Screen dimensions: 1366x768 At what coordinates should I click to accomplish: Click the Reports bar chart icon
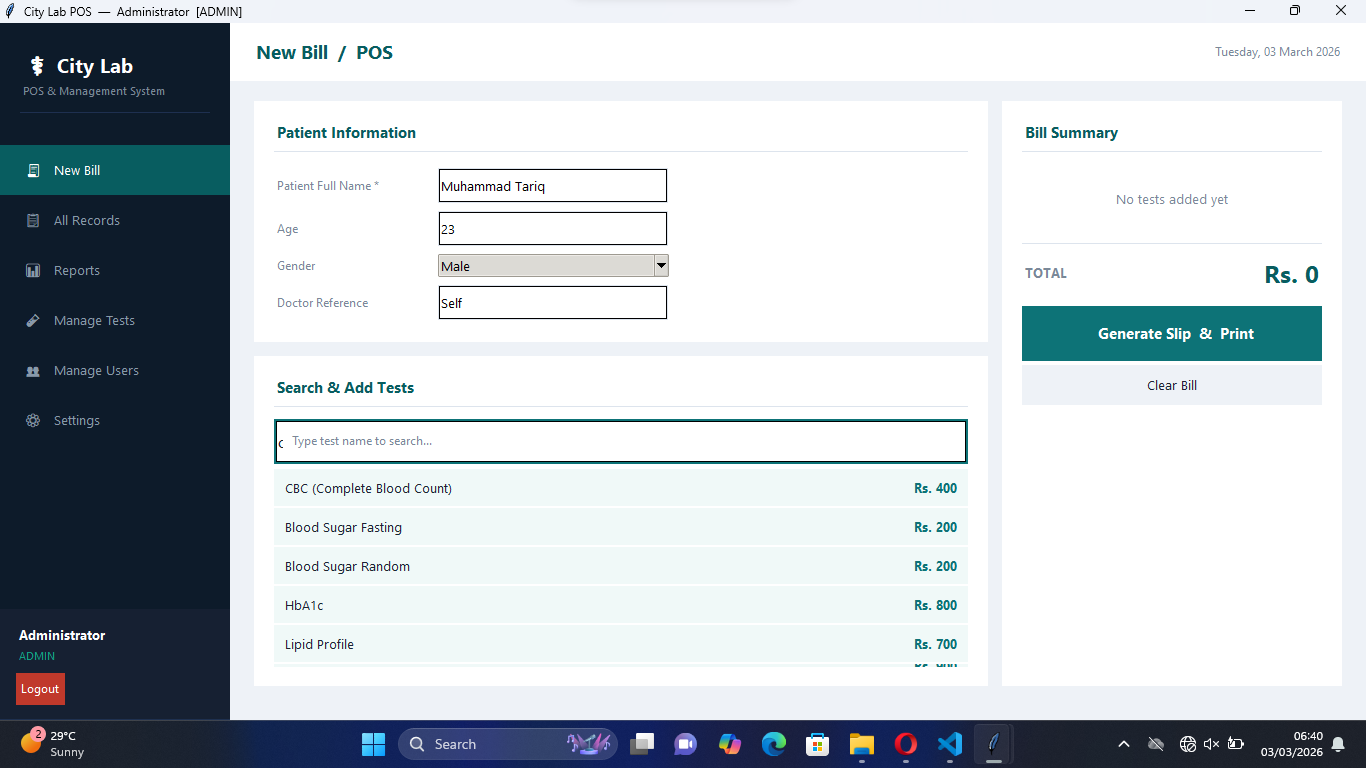[x=33, y=271]
